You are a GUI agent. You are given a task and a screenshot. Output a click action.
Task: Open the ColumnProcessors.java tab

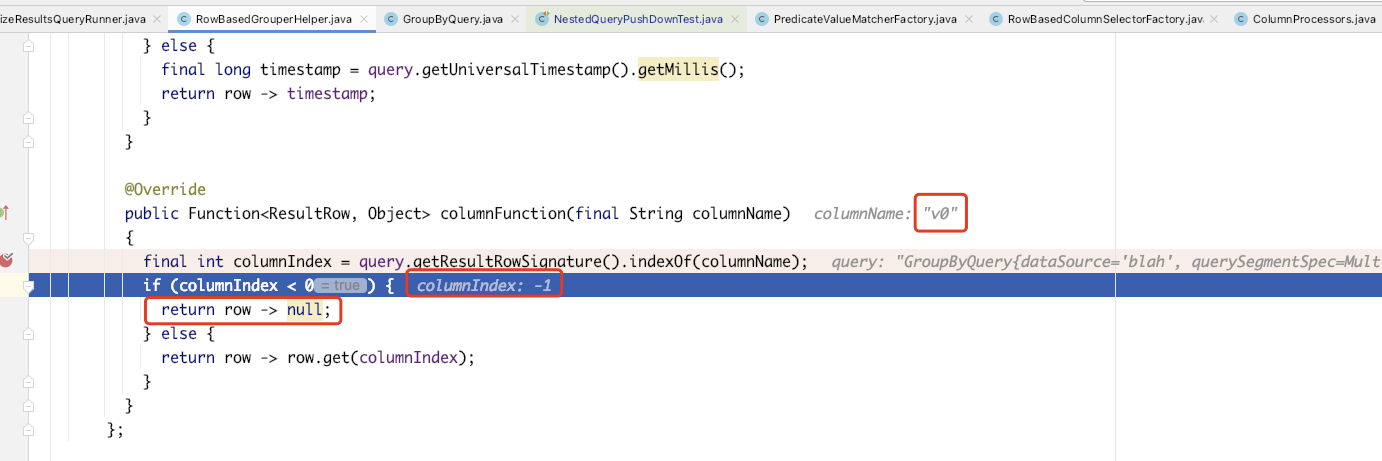click(1305, 19)
